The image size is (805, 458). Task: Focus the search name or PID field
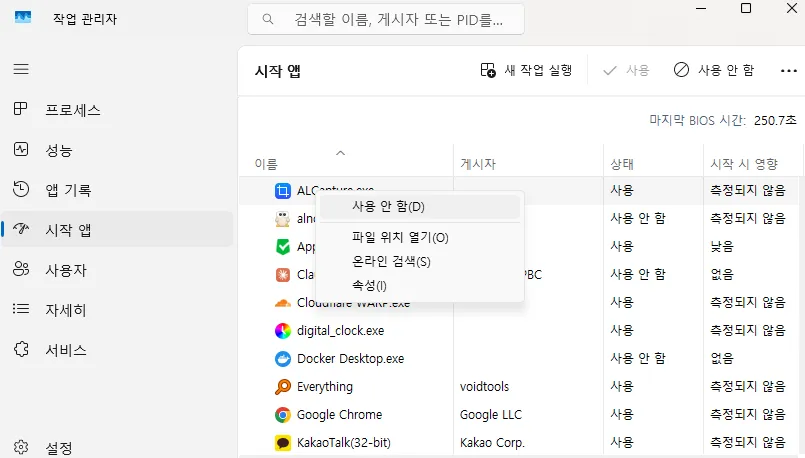[386, 20]
